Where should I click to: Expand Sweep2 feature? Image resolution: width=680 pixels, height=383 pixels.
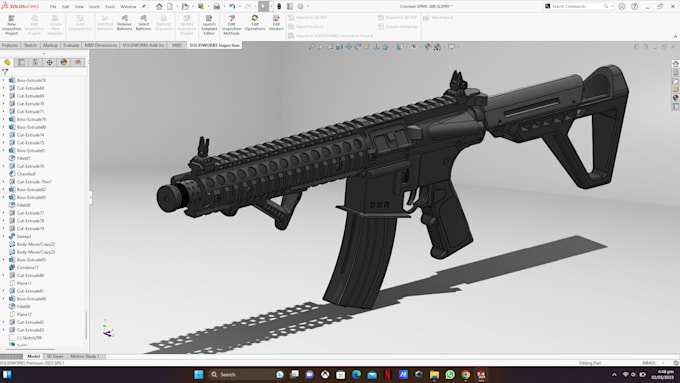click(3, 236)
